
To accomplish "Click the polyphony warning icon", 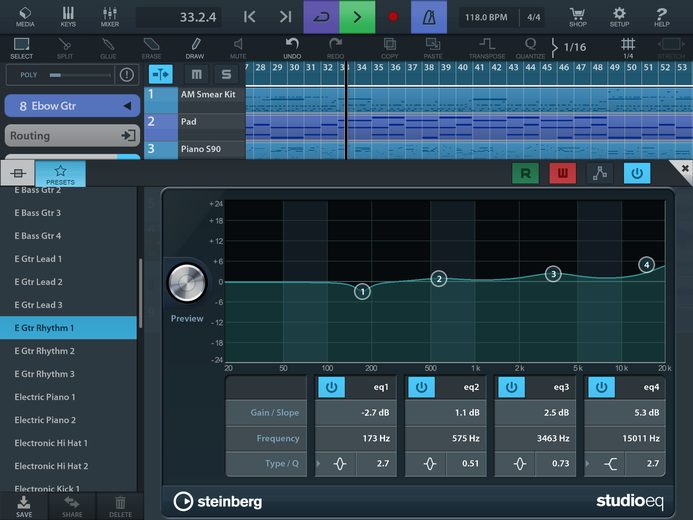I will [x=126, y=75].
